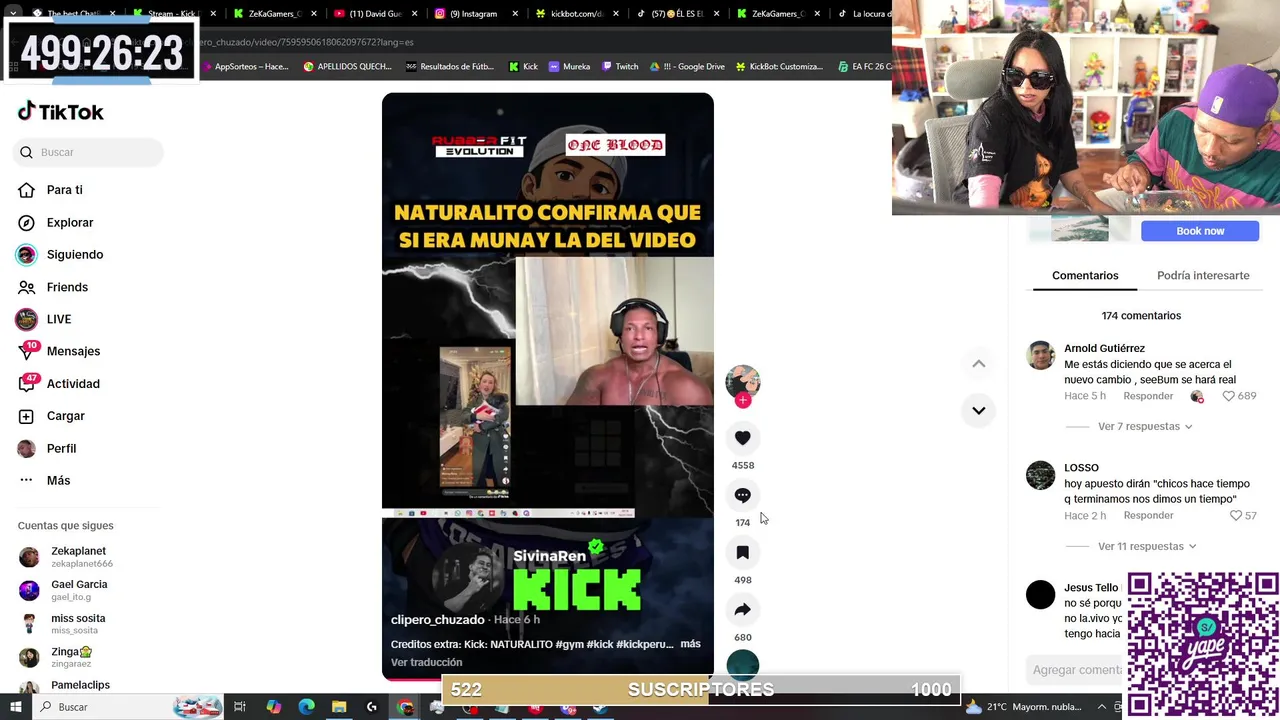Like Arnold Gutiérrez comment heart
1280x720 pixels.
[x=1227, y=396]
